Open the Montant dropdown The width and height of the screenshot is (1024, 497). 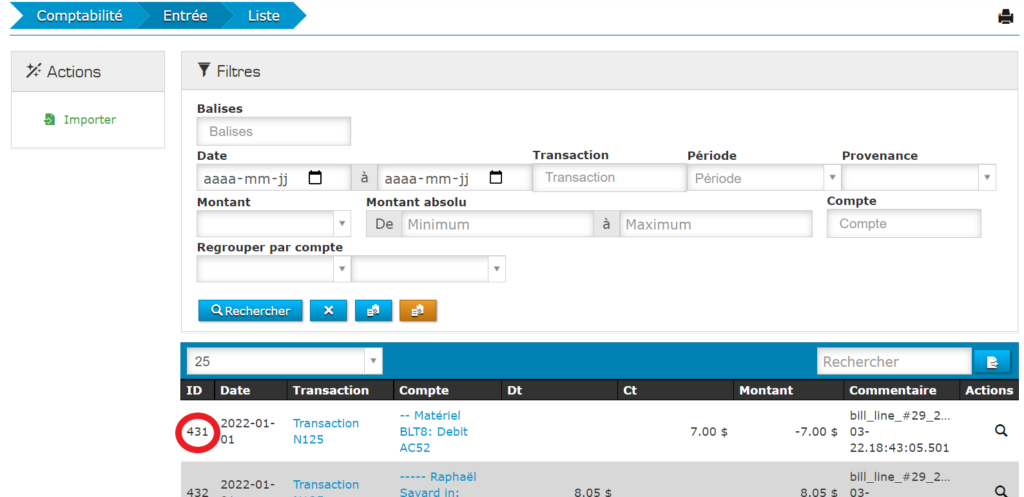(342, 224)
